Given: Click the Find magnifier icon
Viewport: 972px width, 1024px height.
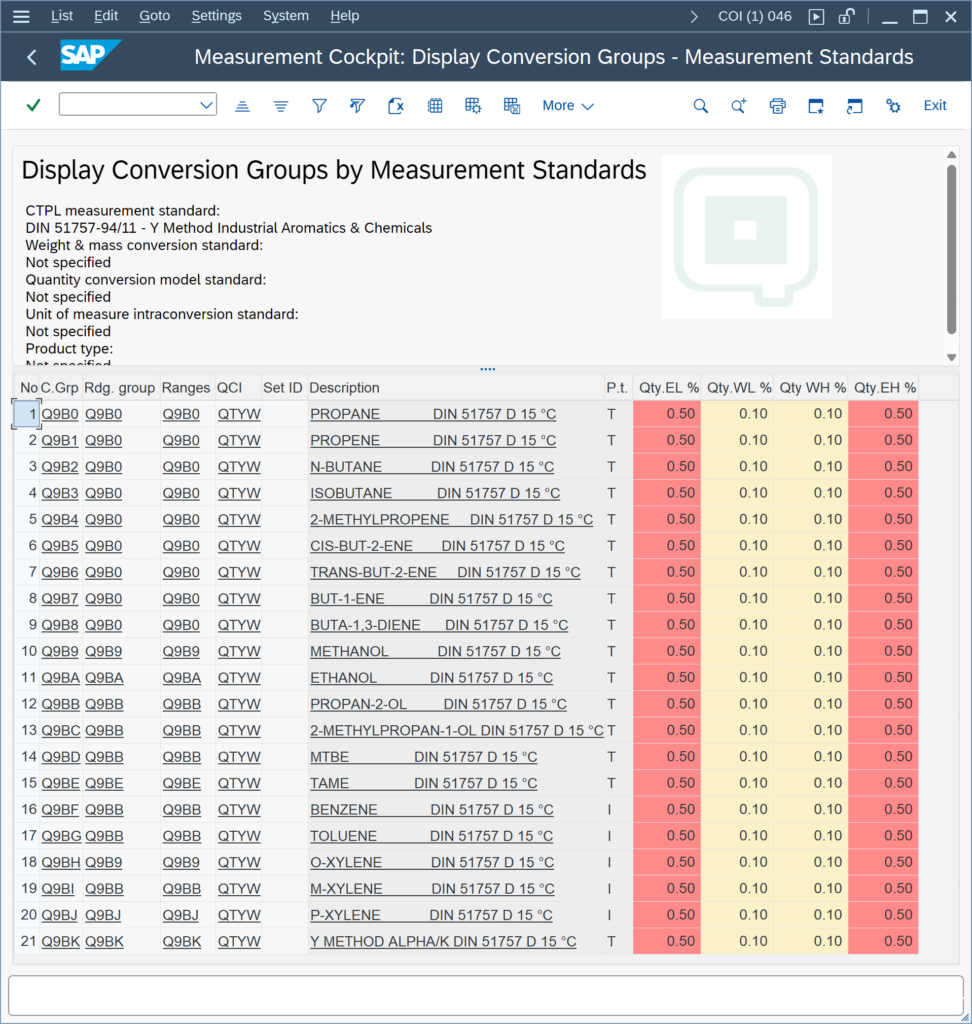Looking at the screenshot, I should [700, 106].
